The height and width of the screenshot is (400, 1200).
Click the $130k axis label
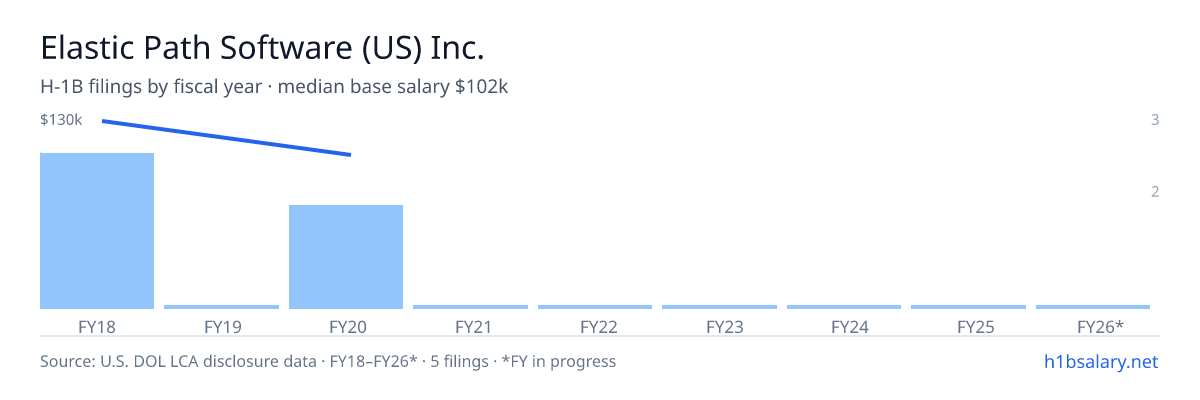(x=61, y=120)
